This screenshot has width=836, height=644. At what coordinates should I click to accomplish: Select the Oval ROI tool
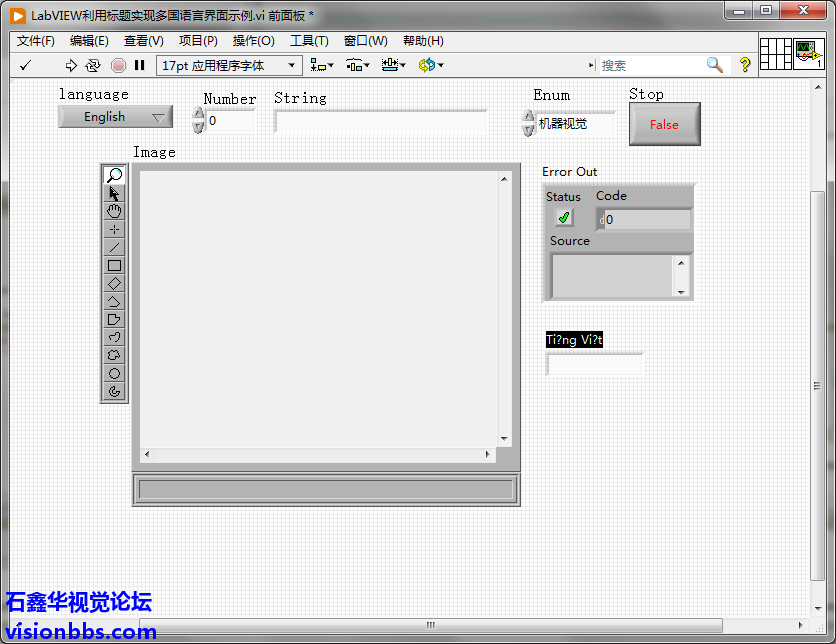[114, 373]
